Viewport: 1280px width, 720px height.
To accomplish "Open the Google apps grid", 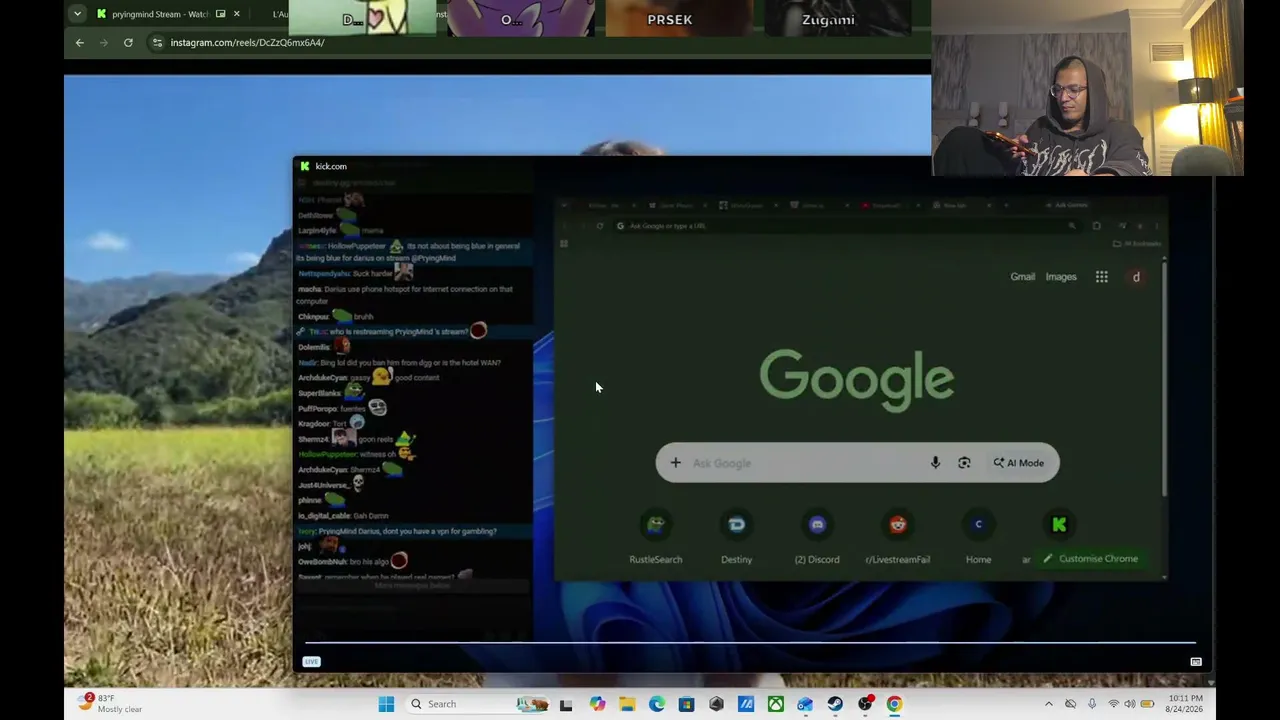I will click(1101, 277).
